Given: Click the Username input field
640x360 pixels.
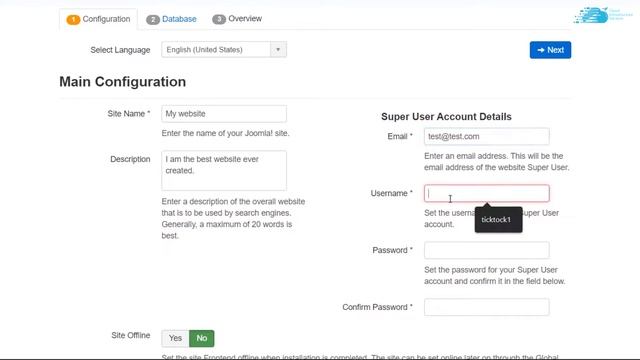Looking at the screenshot, I should [x=487, y=193].
